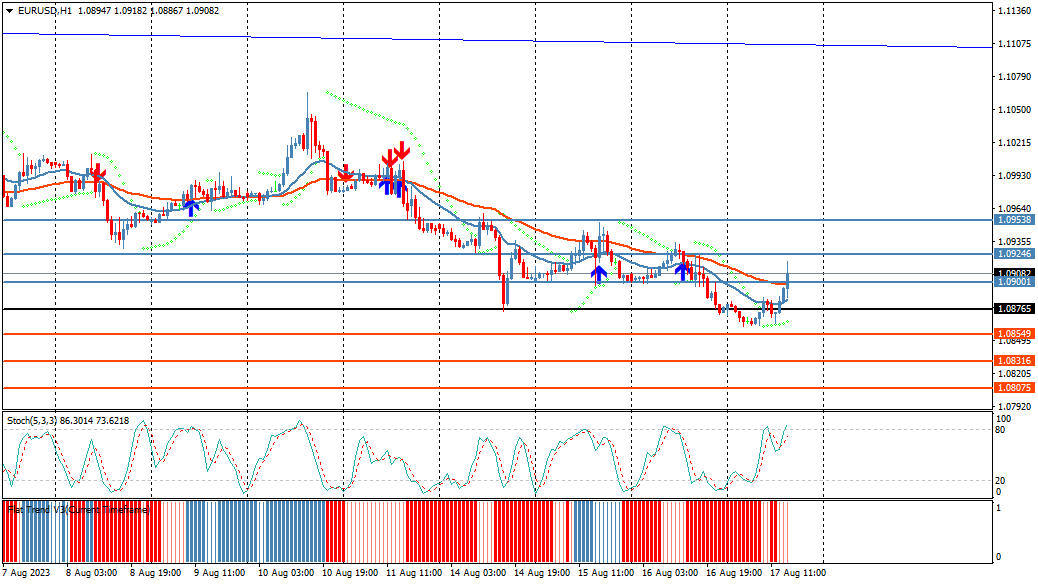The height and width of the screenshot is (584, 1038).
Task: Select the black 1.08765 level price tag
Action: tap(1014, 309)
